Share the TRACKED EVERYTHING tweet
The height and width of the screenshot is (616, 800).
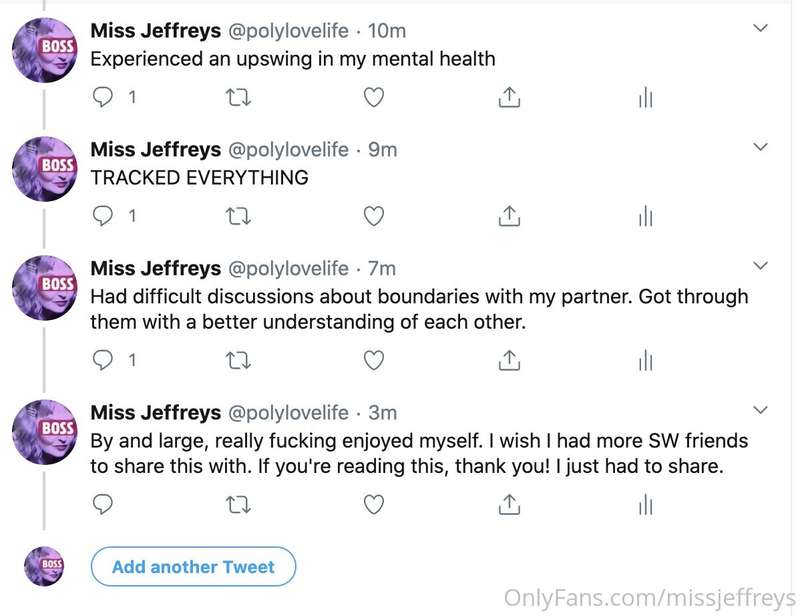[509, 216]
